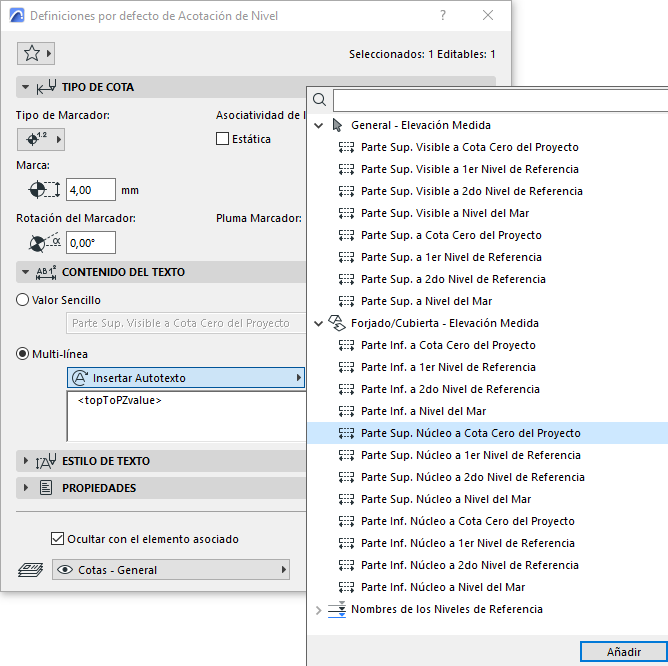
Task: Open the Valor Sencillo value dropdown
Action: (186, 323)
